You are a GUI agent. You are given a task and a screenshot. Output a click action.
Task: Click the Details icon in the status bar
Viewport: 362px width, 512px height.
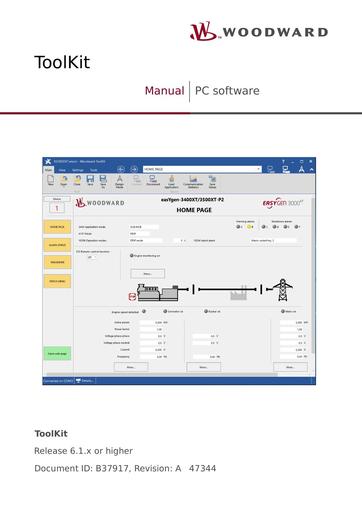(78, 381)
